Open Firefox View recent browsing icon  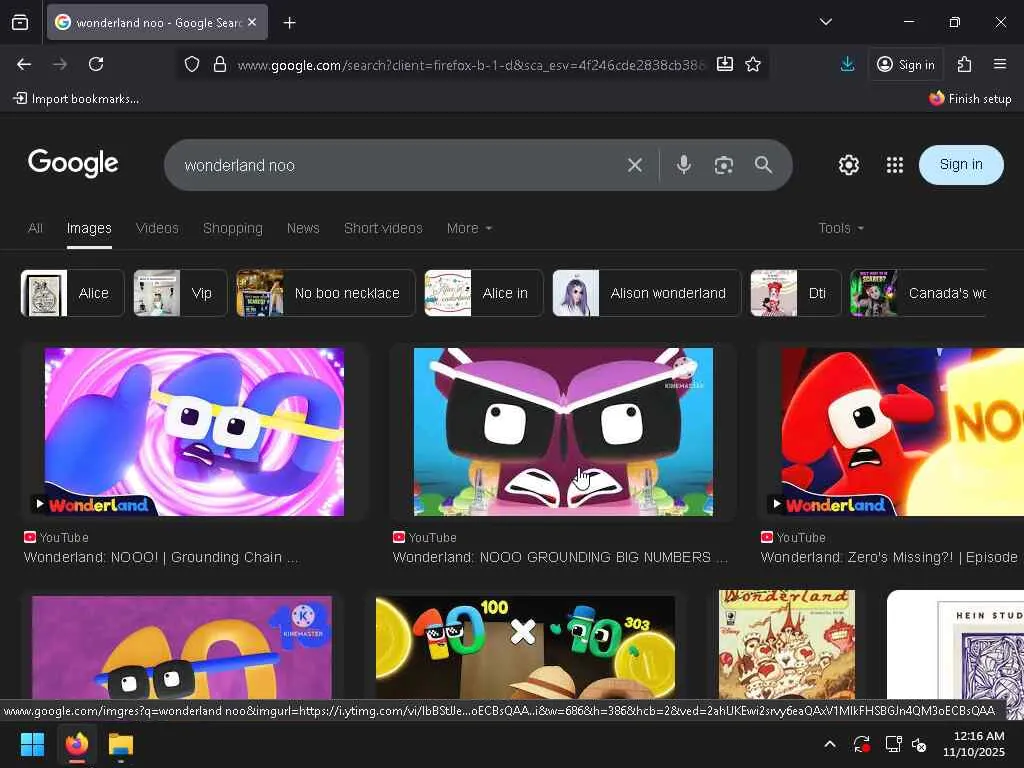(20, 22)
